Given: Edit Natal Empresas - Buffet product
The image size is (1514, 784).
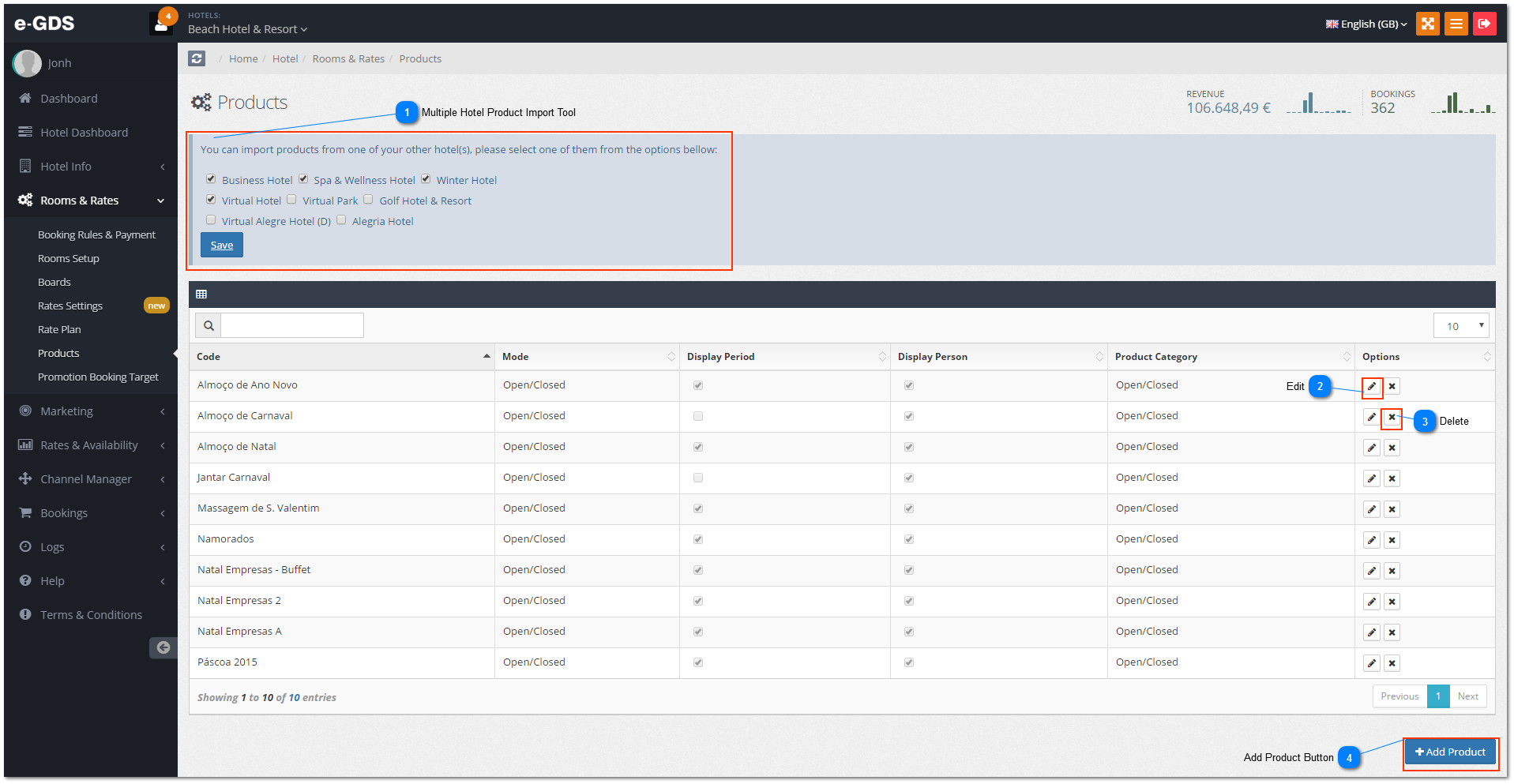Looking at the screenshot, I should pyautogui.click(x=1372, y=571).
